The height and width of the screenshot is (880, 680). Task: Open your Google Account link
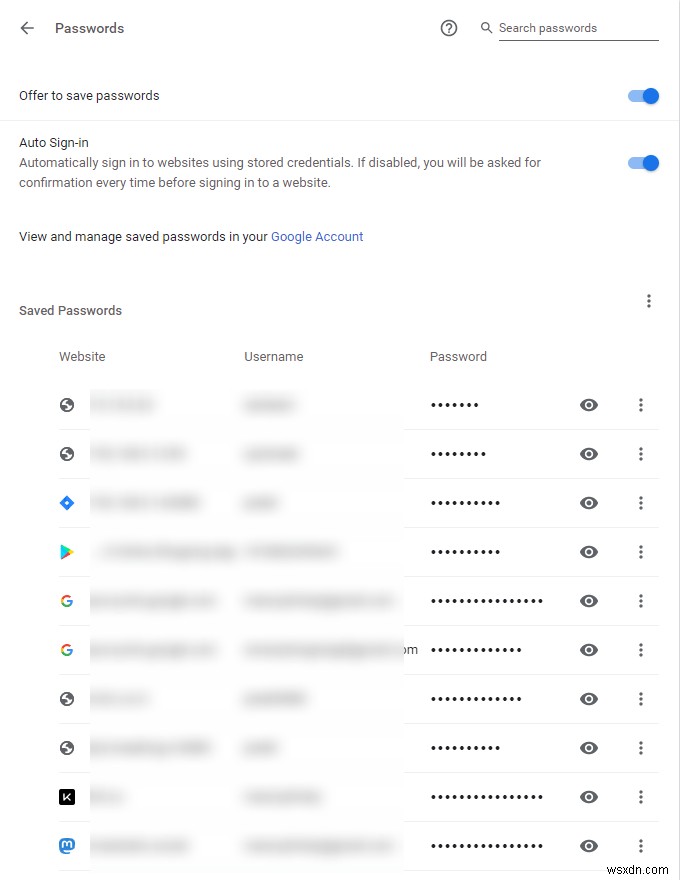tap(317, 236)
